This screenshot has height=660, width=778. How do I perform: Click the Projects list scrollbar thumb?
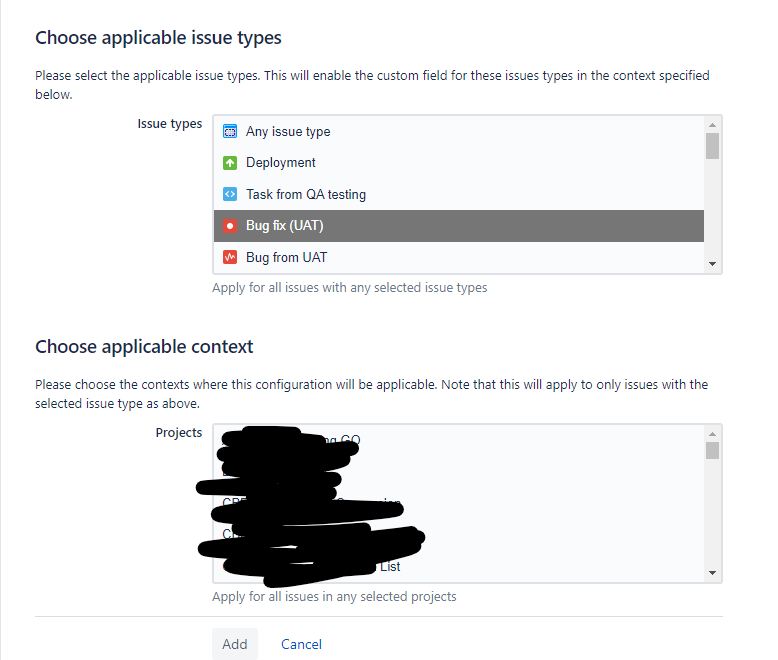tap(713, 451)
